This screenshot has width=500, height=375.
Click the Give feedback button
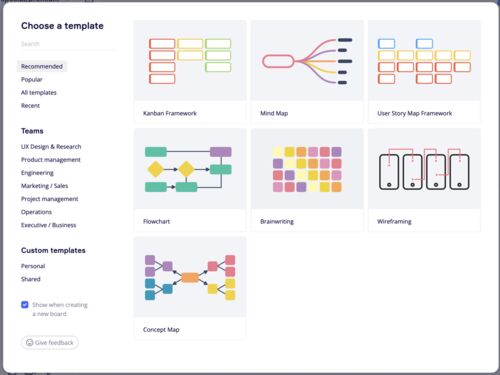(x=50, y=342)
